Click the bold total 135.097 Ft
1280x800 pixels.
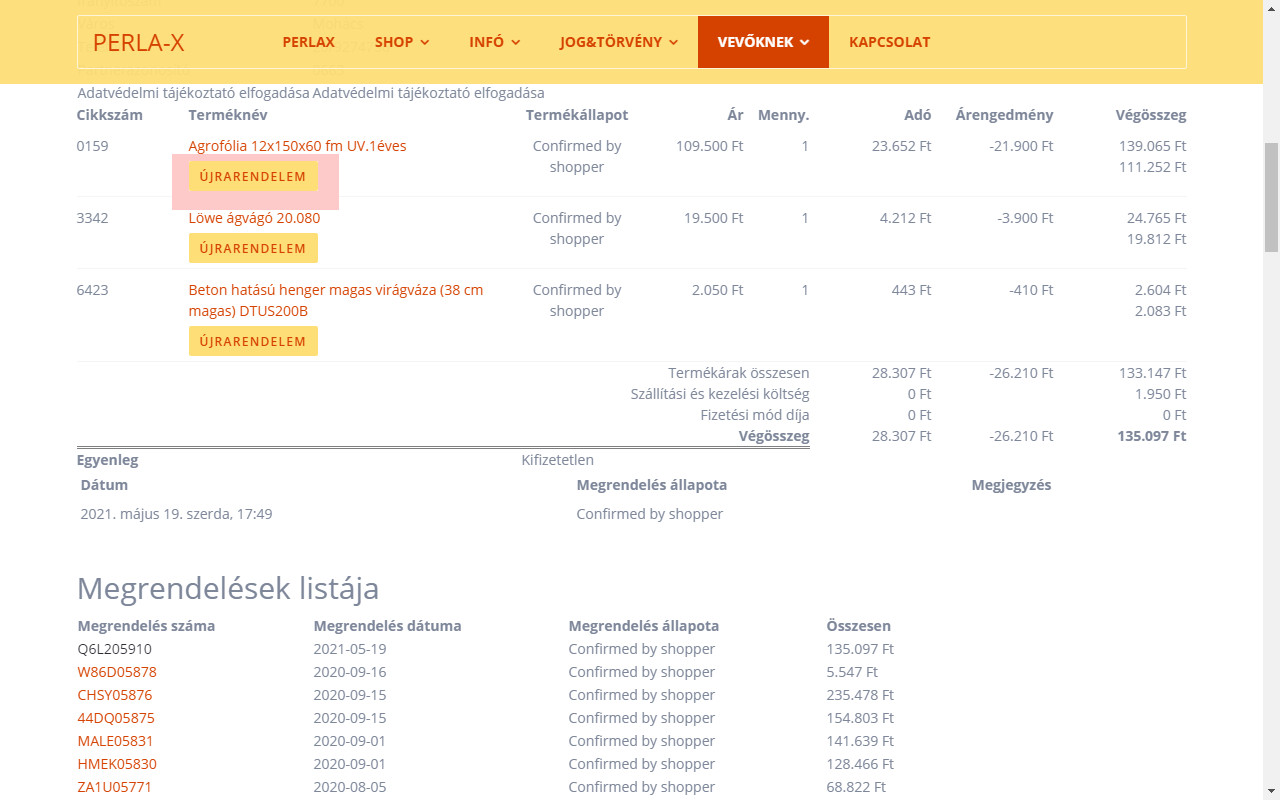pos(1152,436)
